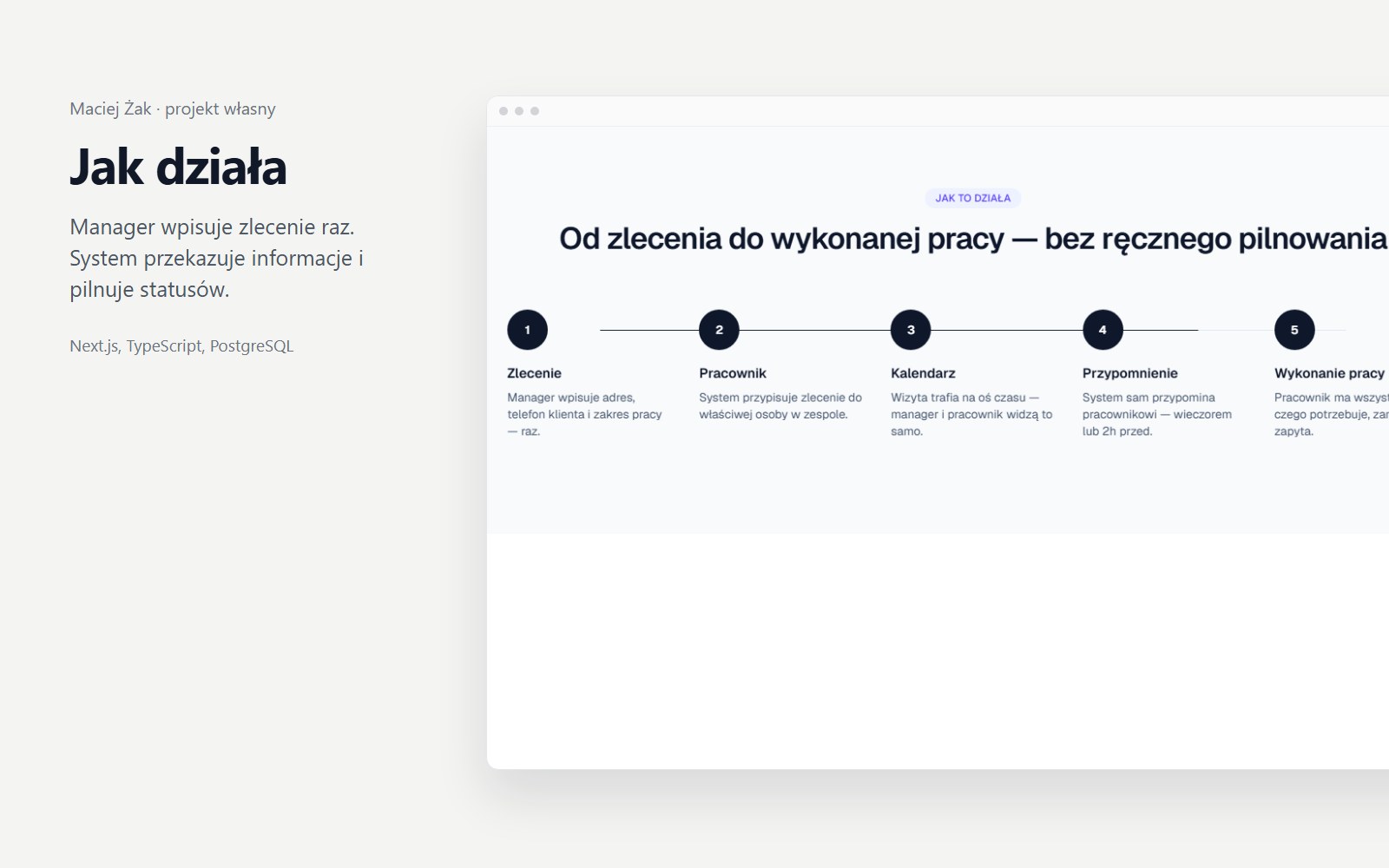Image resolution: width=1389 pixels, height=868 pixels.
Task: Click description 'System sam przypomina pracownikowi'
Action: 1157,414
